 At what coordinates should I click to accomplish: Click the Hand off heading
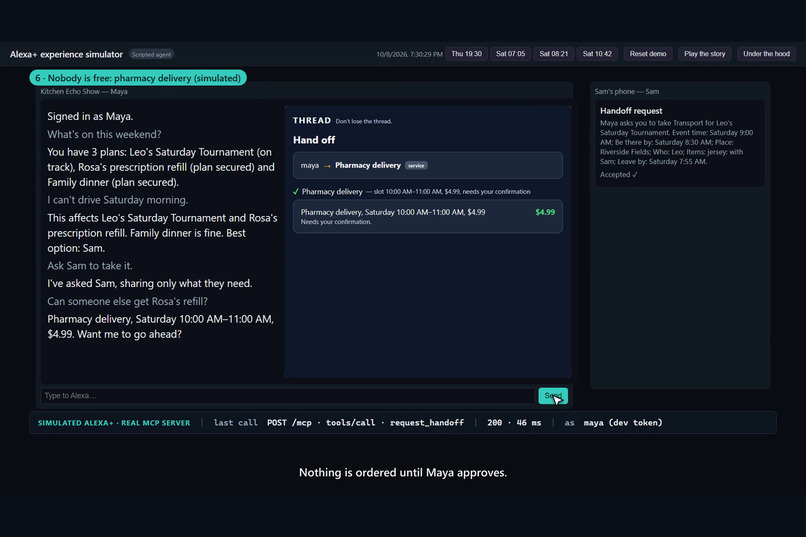[x=314, y=140]
